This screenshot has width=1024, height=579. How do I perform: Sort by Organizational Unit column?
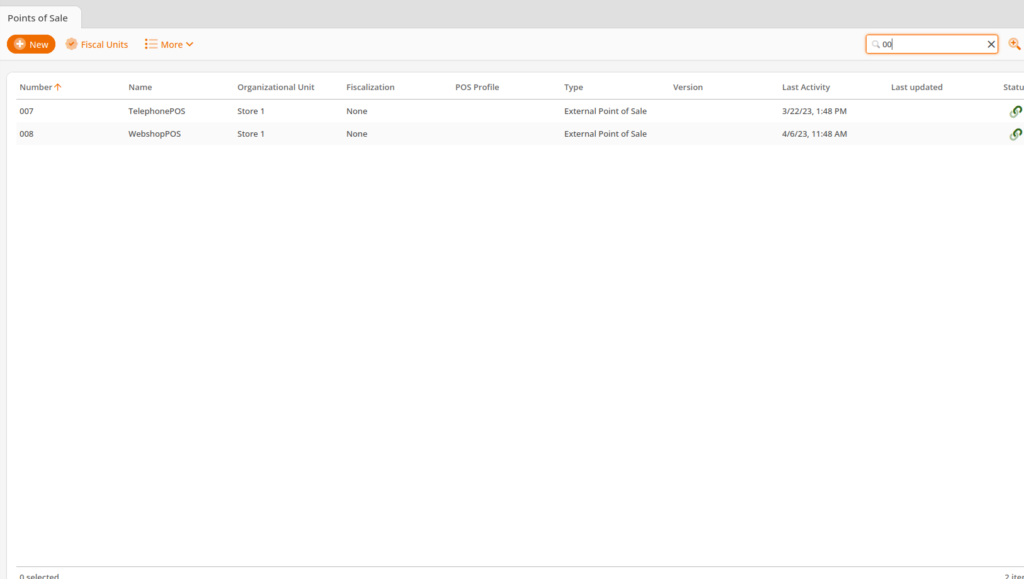[276, 87]
